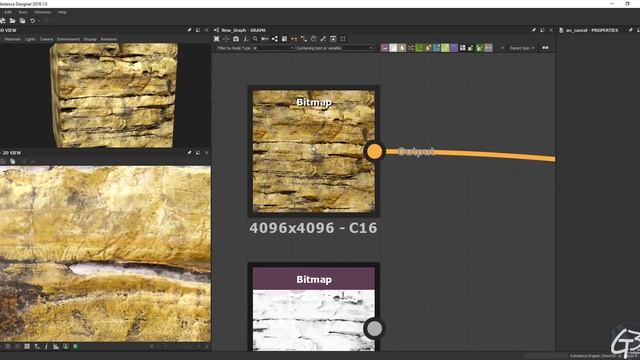Viewport: 640px width, 360px height.
Task: Open the Display menu in 3D View
Action: (x=90, y=39)
